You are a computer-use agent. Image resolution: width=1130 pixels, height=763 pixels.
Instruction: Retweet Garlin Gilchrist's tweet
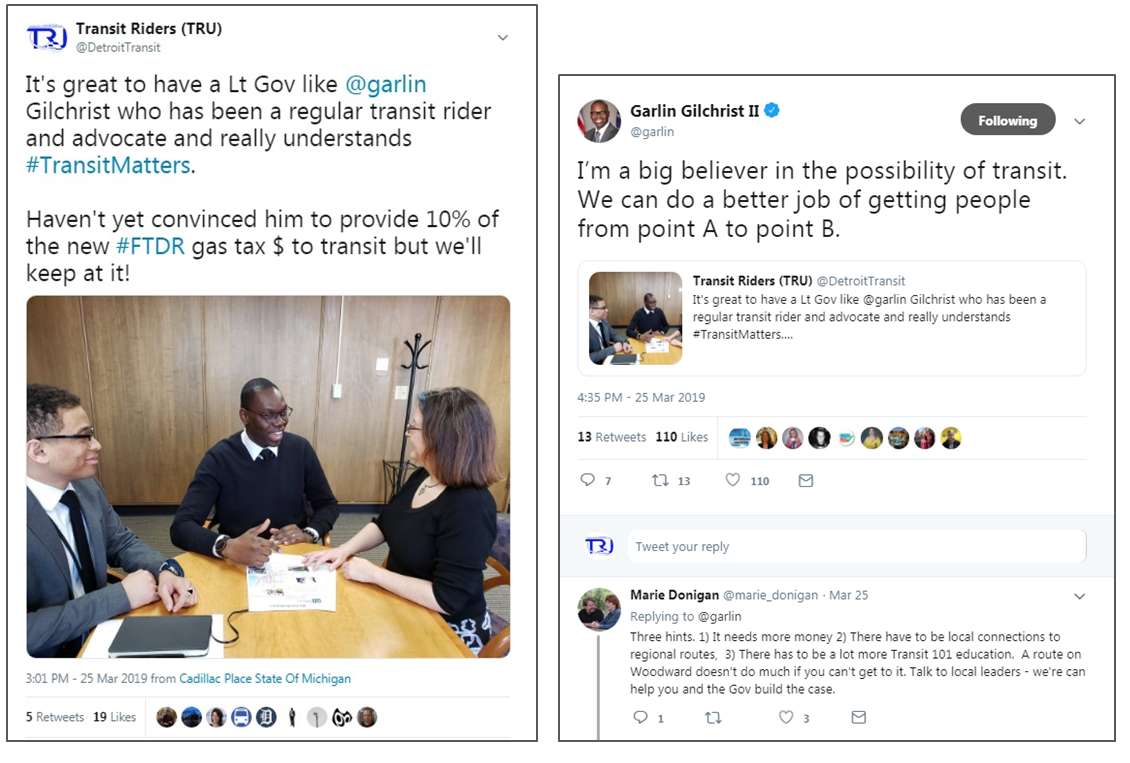[x=660, y=480]
